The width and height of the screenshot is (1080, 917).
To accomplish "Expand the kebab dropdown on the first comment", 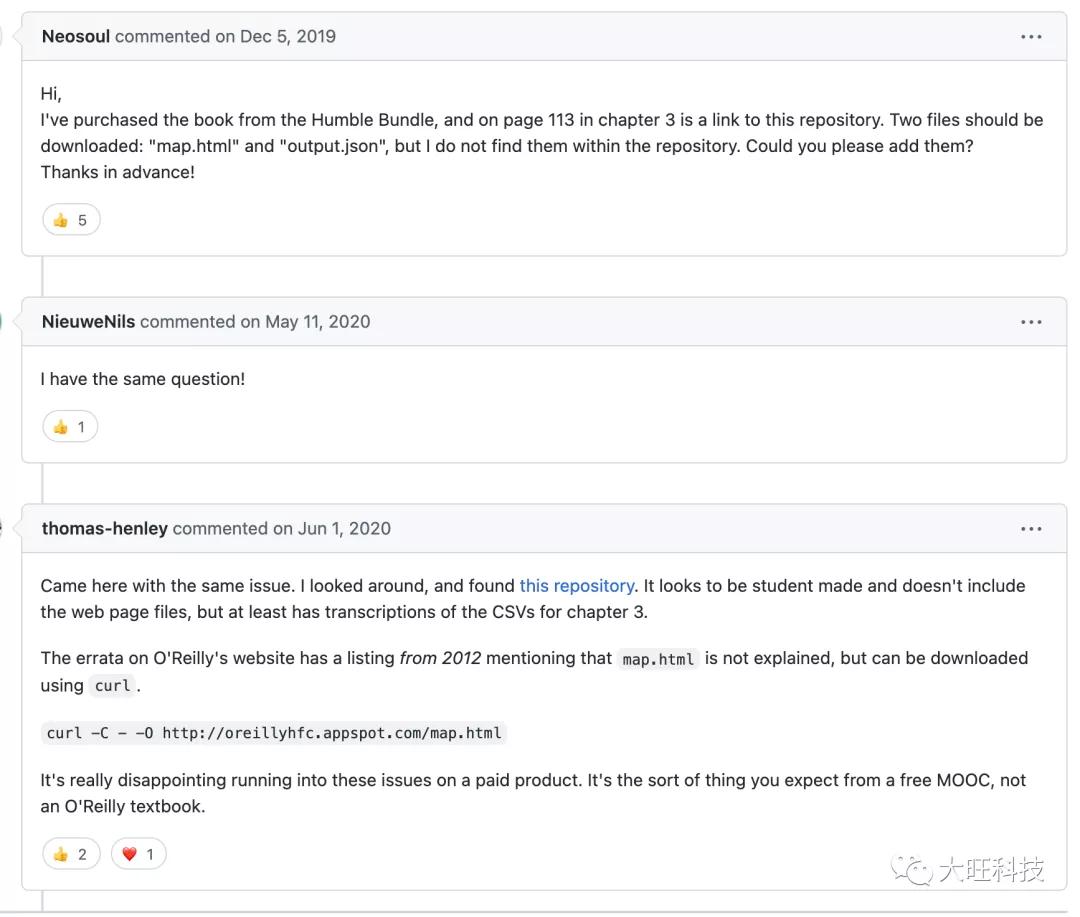I will (x=1031, y=36).
